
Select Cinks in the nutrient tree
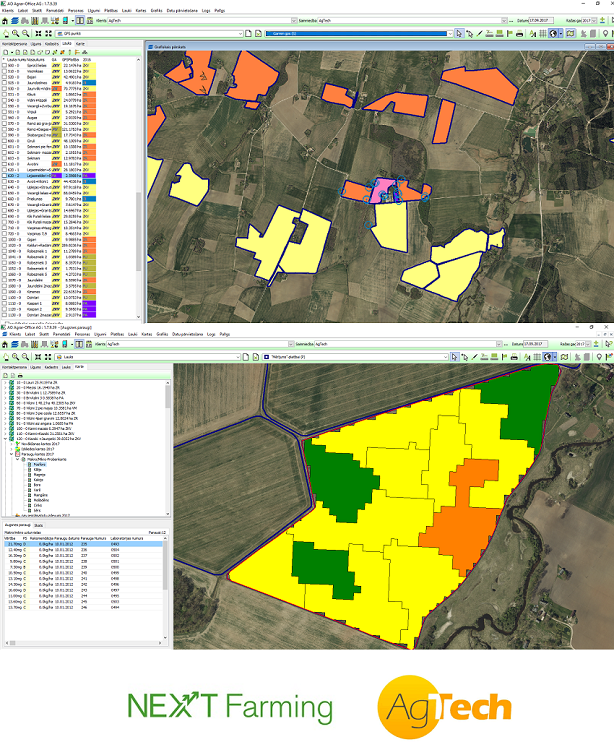coord(38,505)
